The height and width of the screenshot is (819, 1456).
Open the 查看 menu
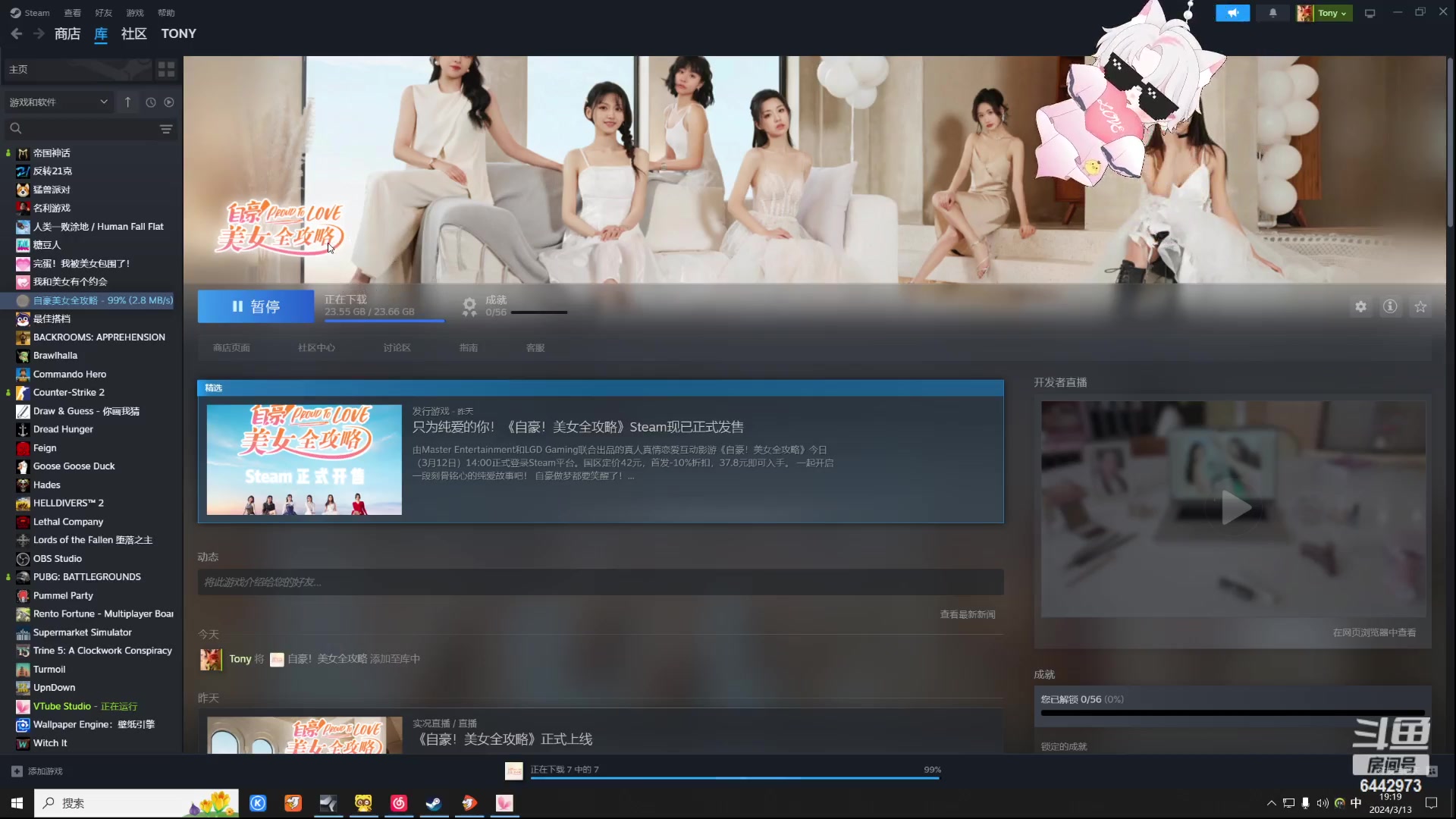72,13
